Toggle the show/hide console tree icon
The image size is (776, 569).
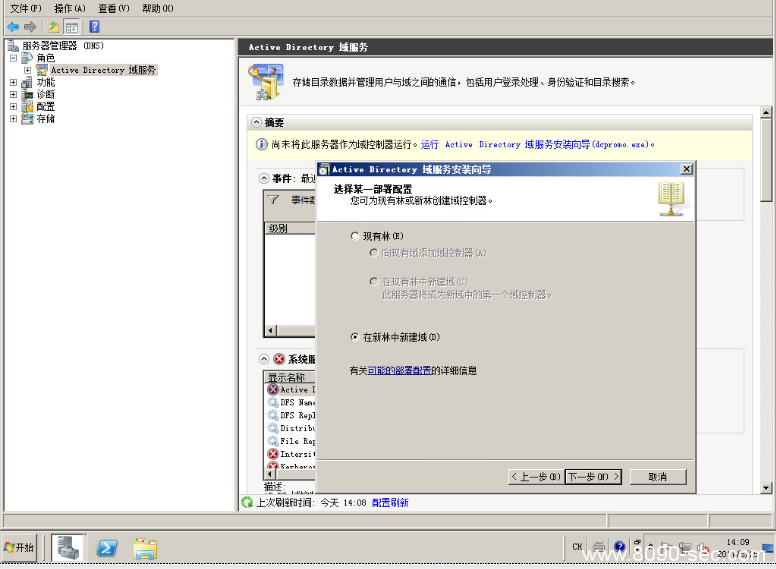click(x=72, y=27)
